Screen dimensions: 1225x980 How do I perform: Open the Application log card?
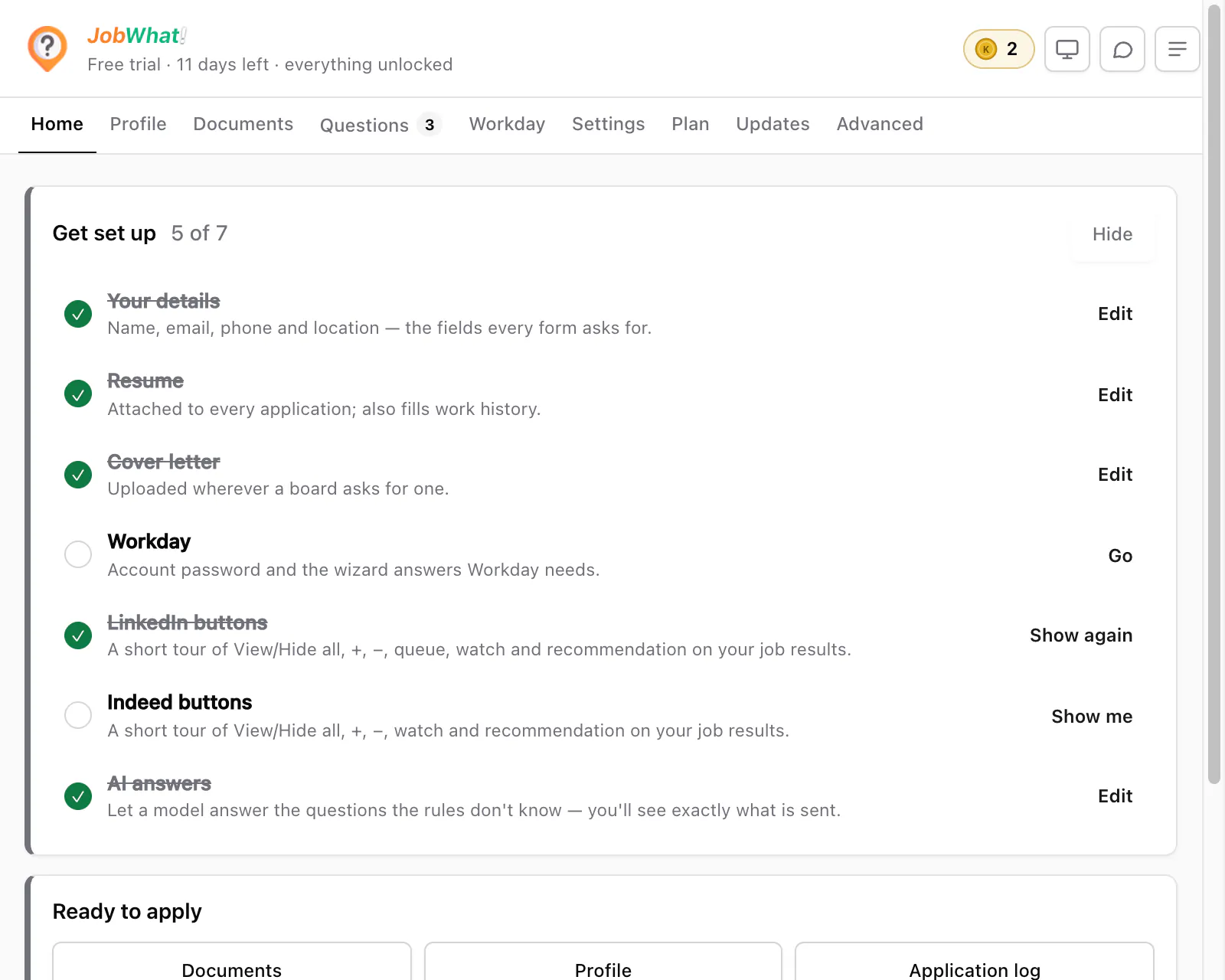coord(975,962)
